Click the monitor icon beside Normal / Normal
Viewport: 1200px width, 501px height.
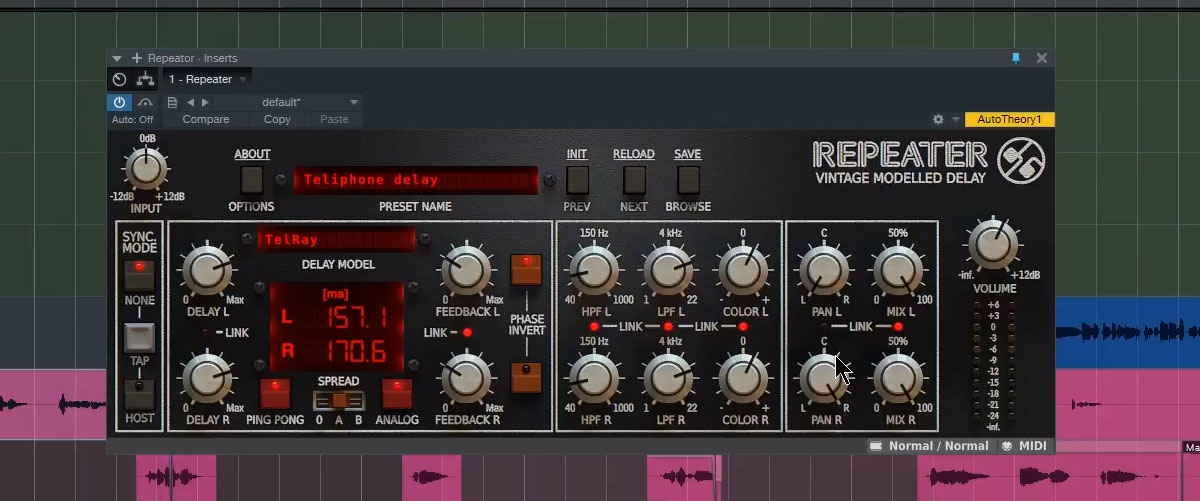pos(875,446)
